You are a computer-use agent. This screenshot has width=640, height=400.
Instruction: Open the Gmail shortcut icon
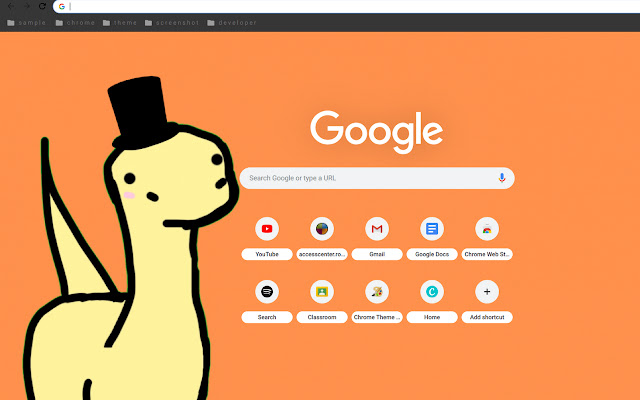[377, 229]
